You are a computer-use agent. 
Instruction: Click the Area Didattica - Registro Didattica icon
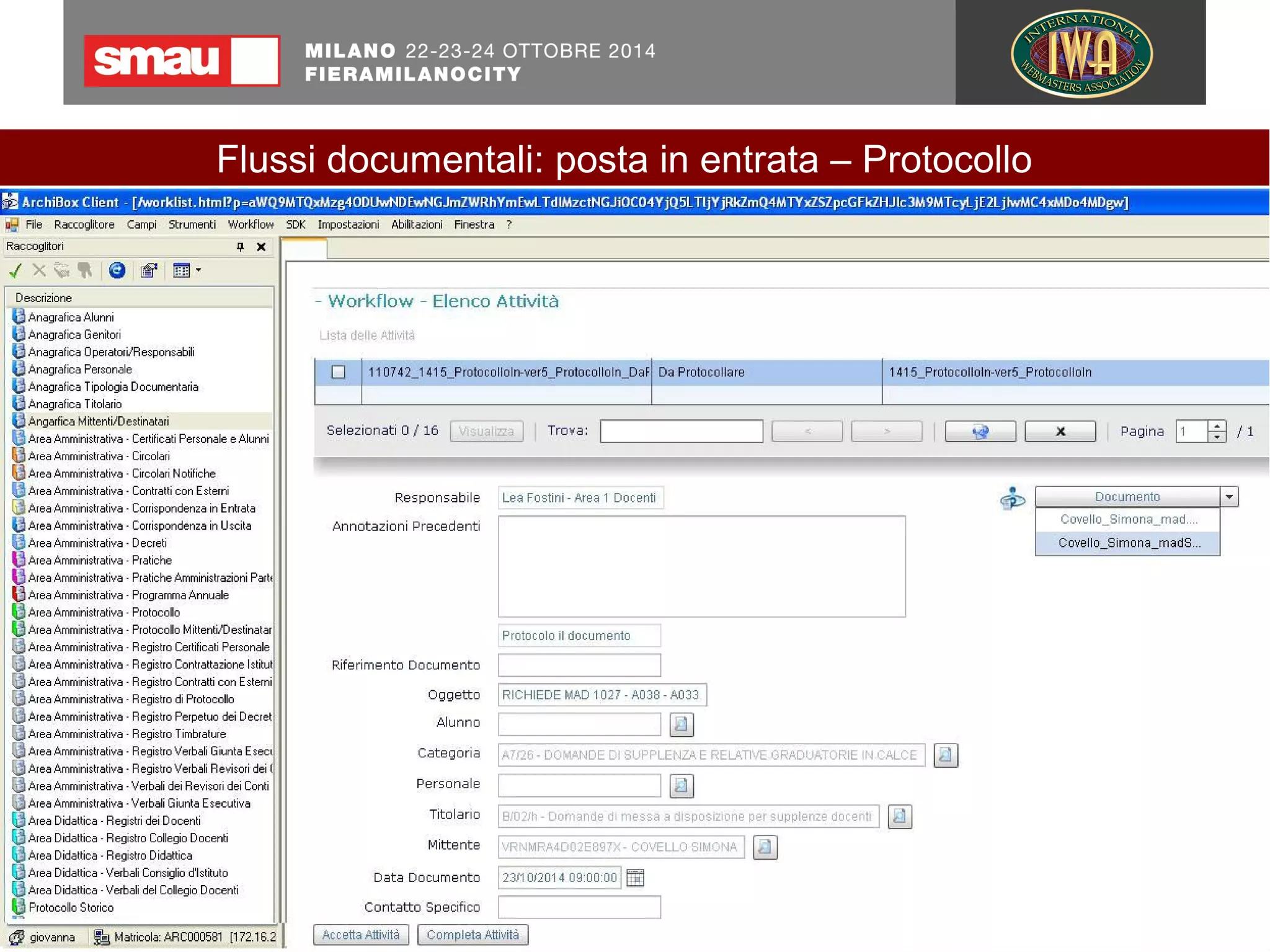coord(19,855)
